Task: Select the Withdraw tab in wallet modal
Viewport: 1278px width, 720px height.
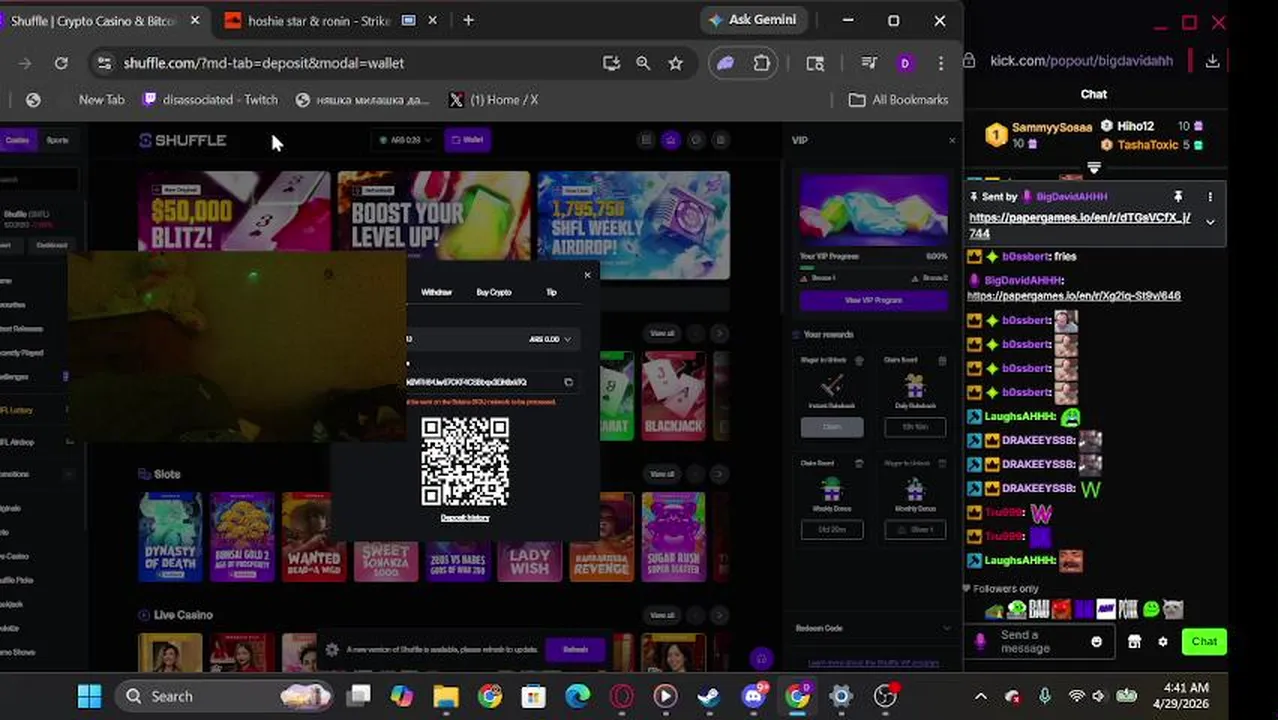Action: (436, 292)
